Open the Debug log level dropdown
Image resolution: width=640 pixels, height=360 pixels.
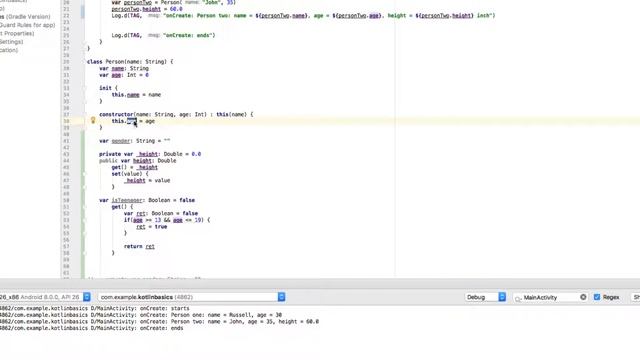pos(485,297)
